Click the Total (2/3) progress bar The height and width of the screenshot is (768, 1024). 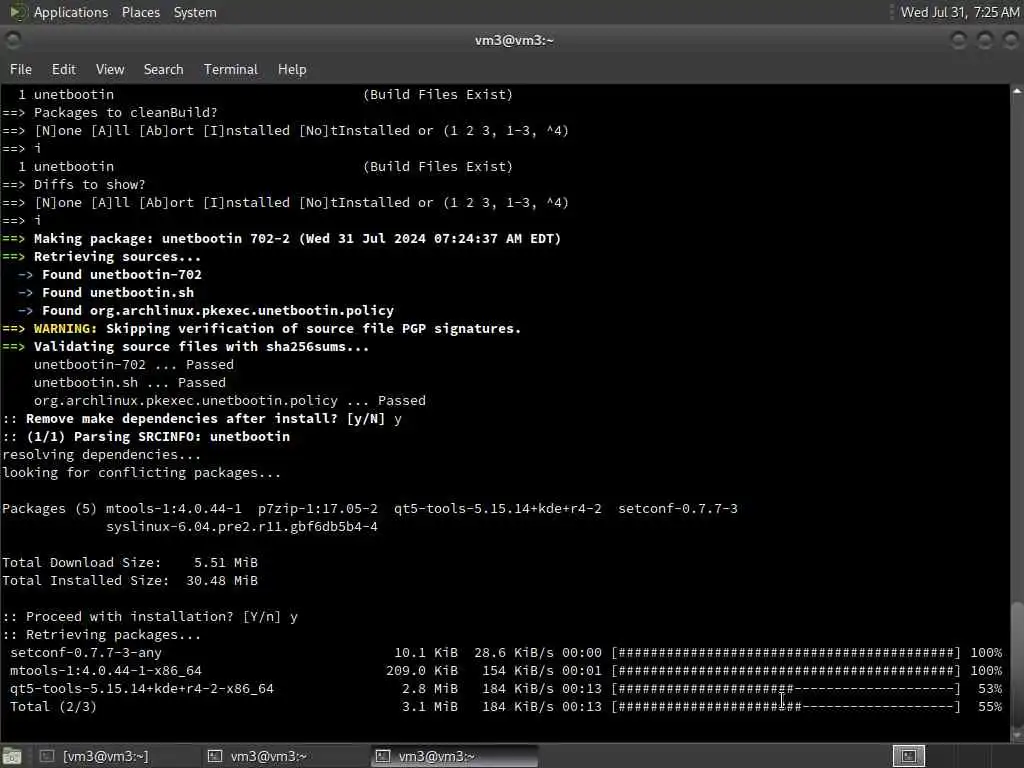click(x=786, y=707)
